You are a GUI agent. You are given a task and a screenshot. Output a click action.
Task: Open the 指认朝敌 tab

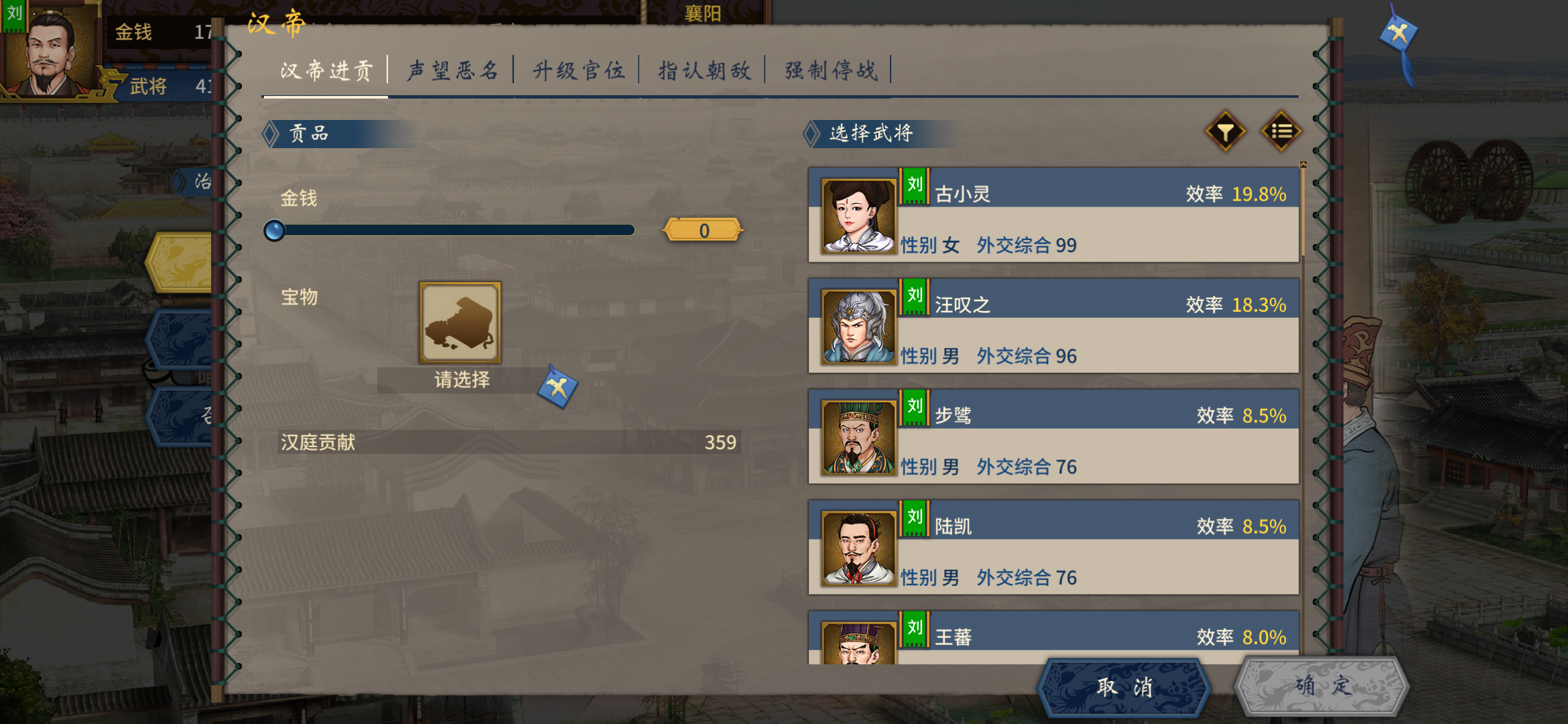pos(704,70)
